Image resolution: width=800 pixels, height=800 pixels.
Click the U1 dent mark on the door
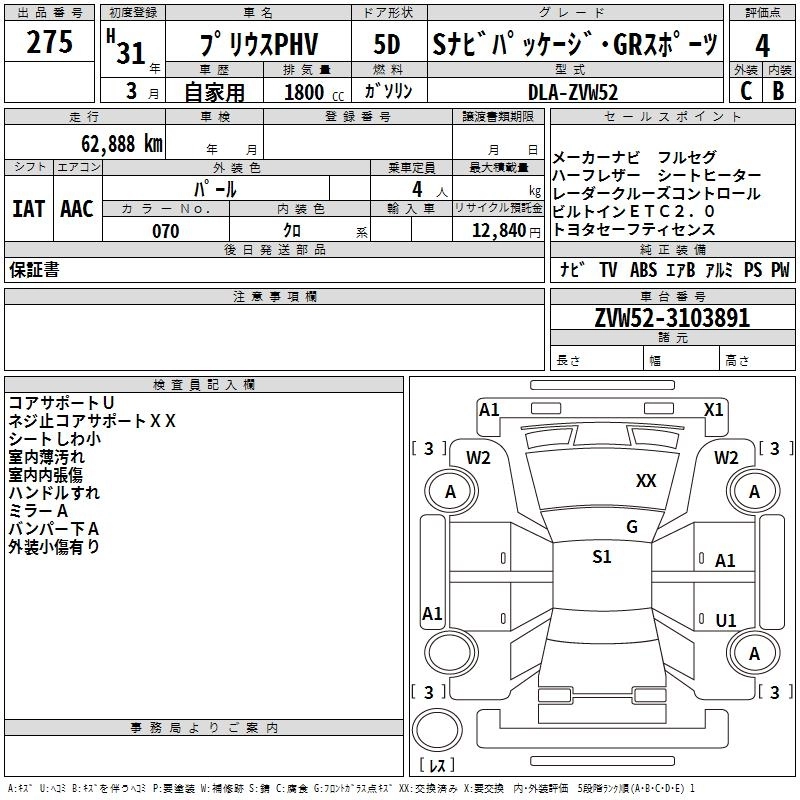(726, 620)
